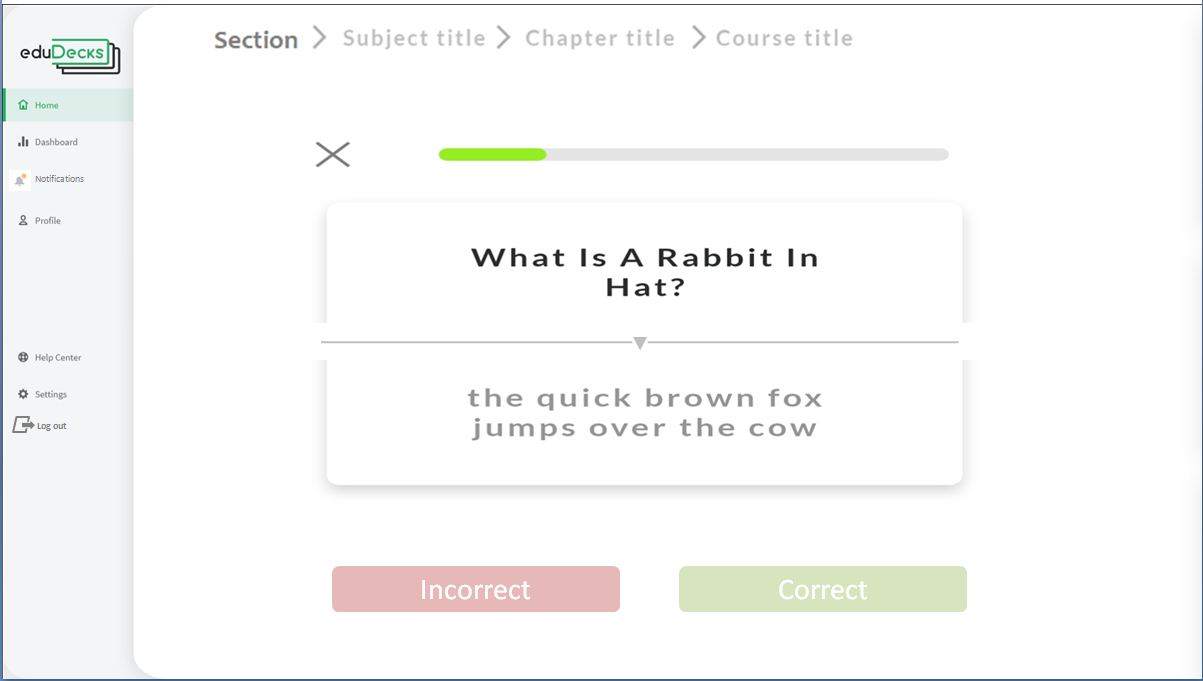This screenshot has height=681, width=1203.
Task: Close the flashcard with the X
Action: pos(333,154)
